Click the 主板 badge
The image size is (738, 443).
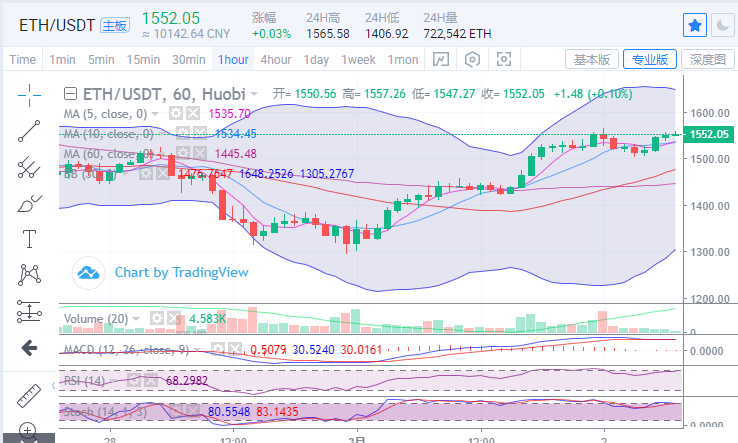[115, 25]
